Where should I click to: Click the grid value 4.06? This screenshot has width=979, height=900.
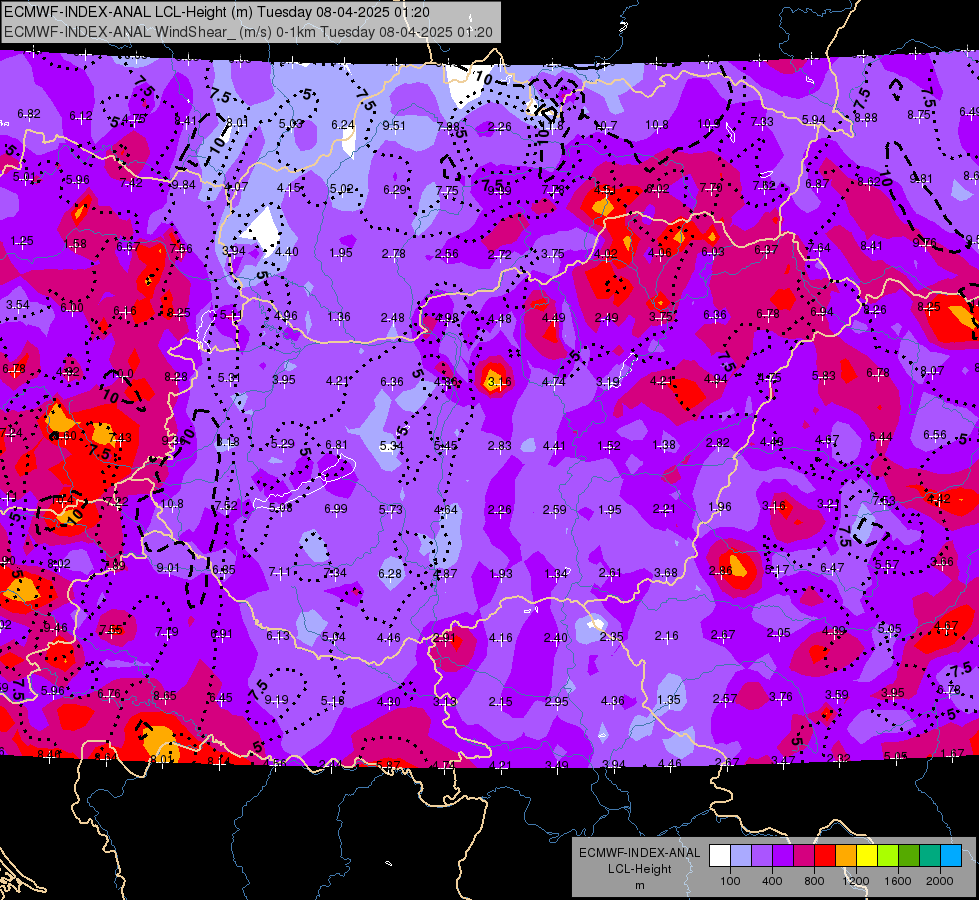659,253
